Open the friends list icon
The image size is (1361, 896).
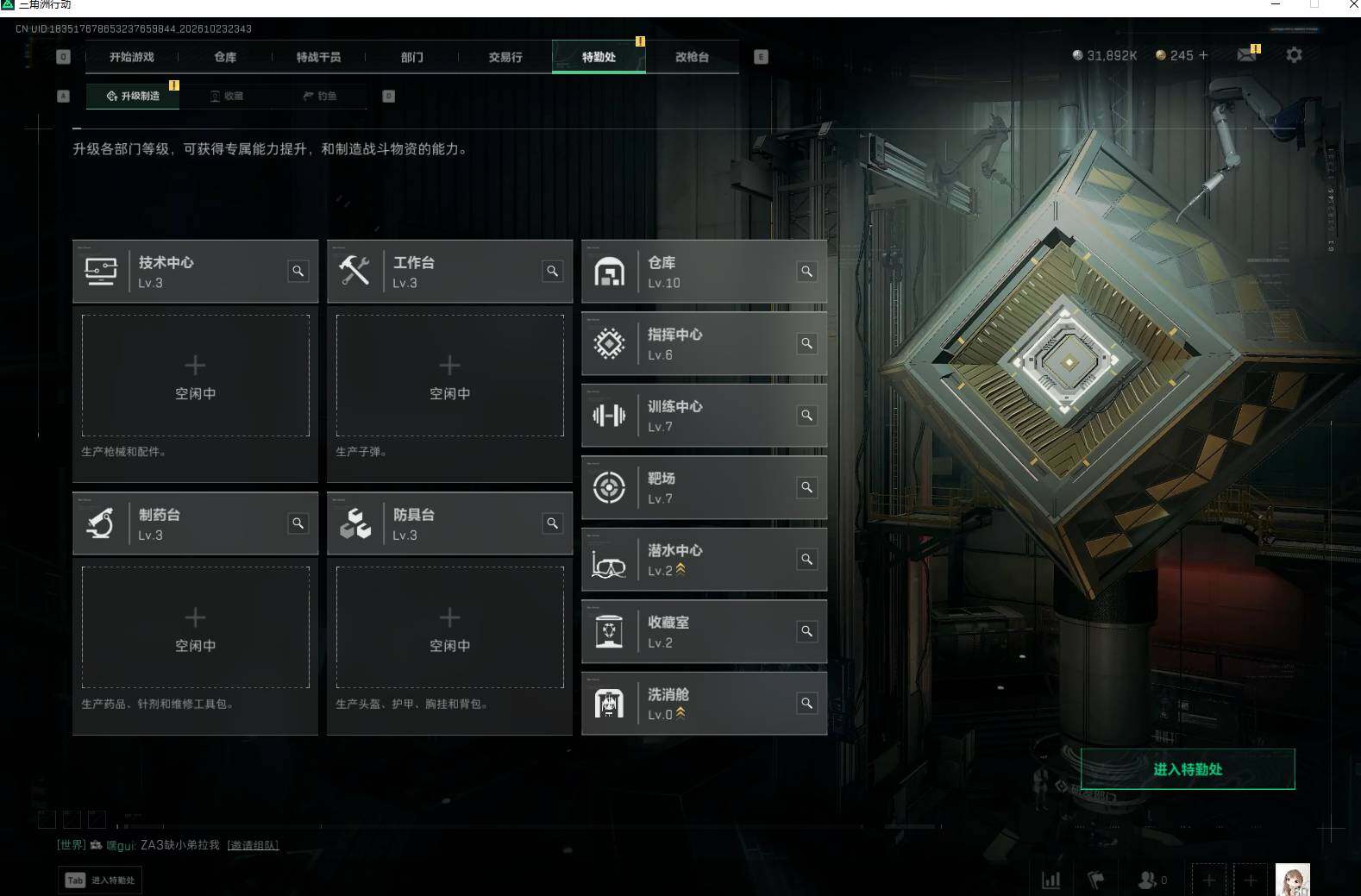(1147, 880)
